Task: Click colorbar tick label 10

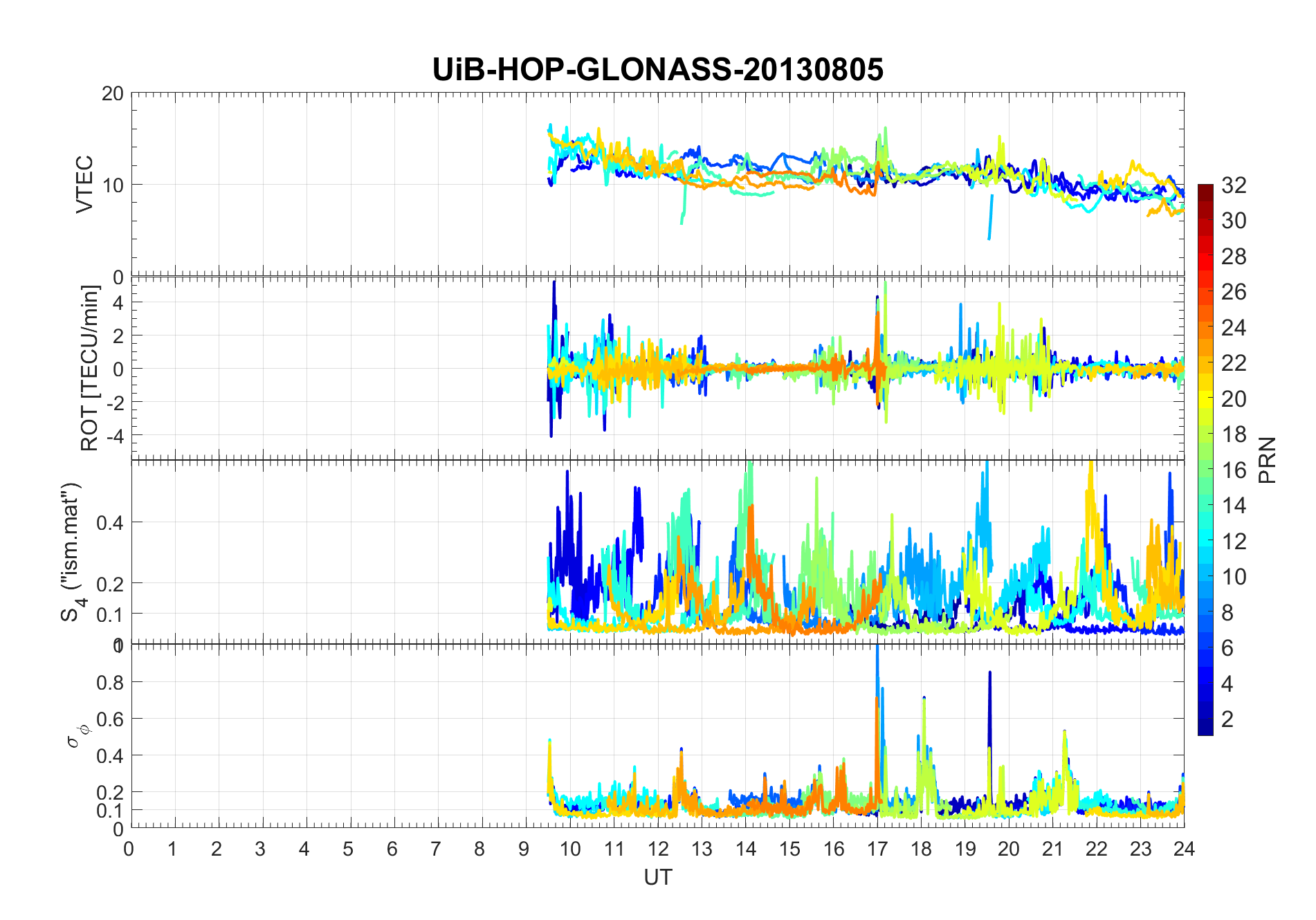Action: click(1234, 577)
